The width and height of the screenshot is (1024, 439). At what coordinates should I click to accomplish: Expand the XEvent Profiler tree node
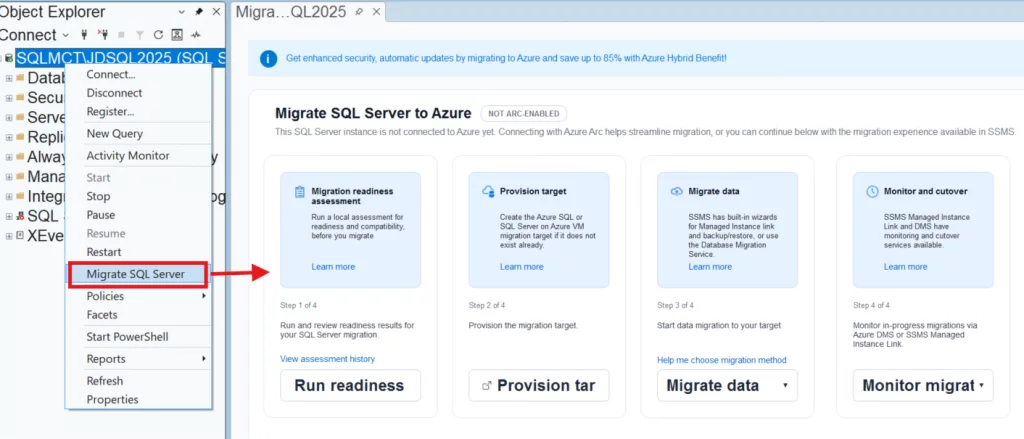9,236
